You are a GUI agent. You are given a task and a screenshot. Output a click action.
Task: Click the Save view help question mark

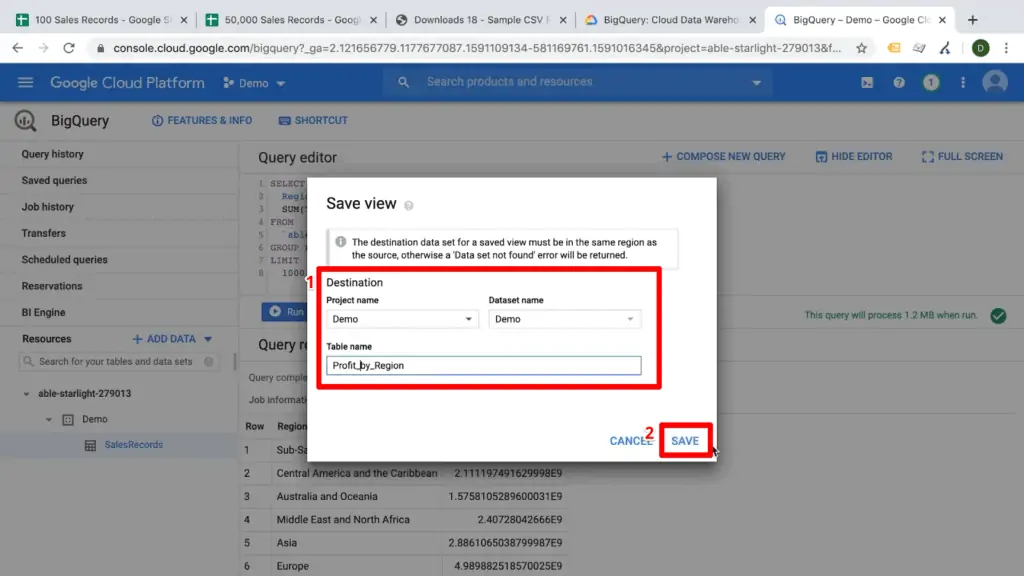410,203
